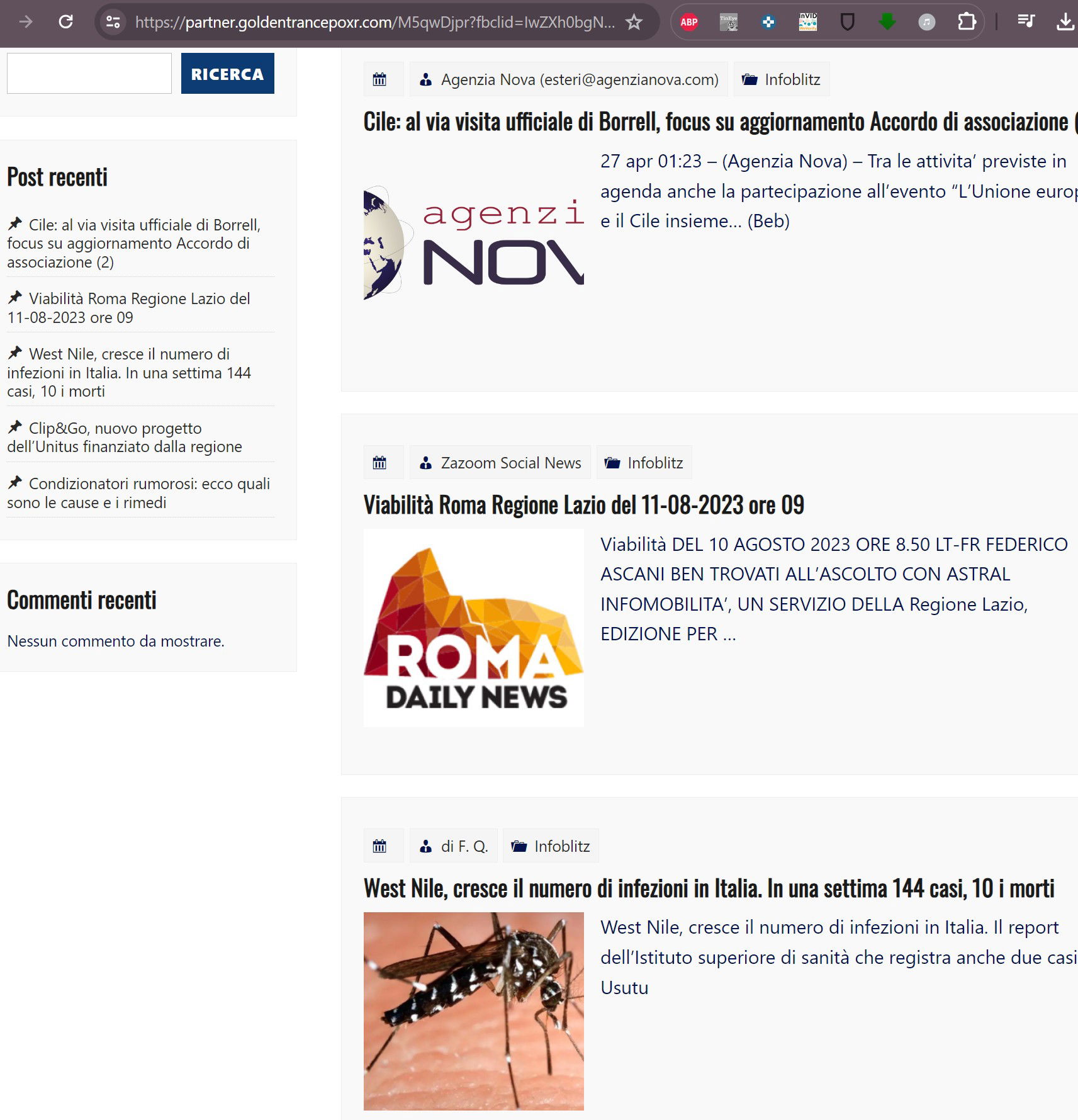This screenshot has height=1120, width=1078.
Task: Open the media controls icon
Action: (x=1026, y=23)
